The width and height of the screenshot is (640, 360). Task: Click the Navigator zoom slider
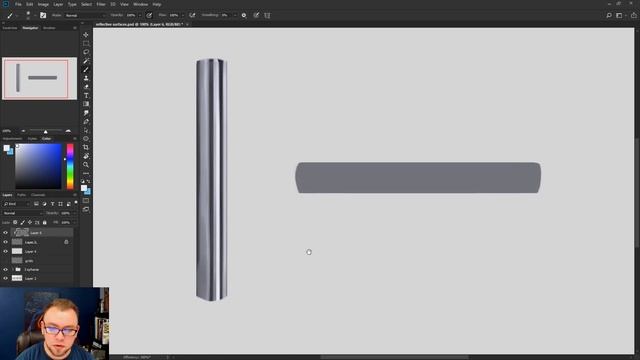click(45, 131)
